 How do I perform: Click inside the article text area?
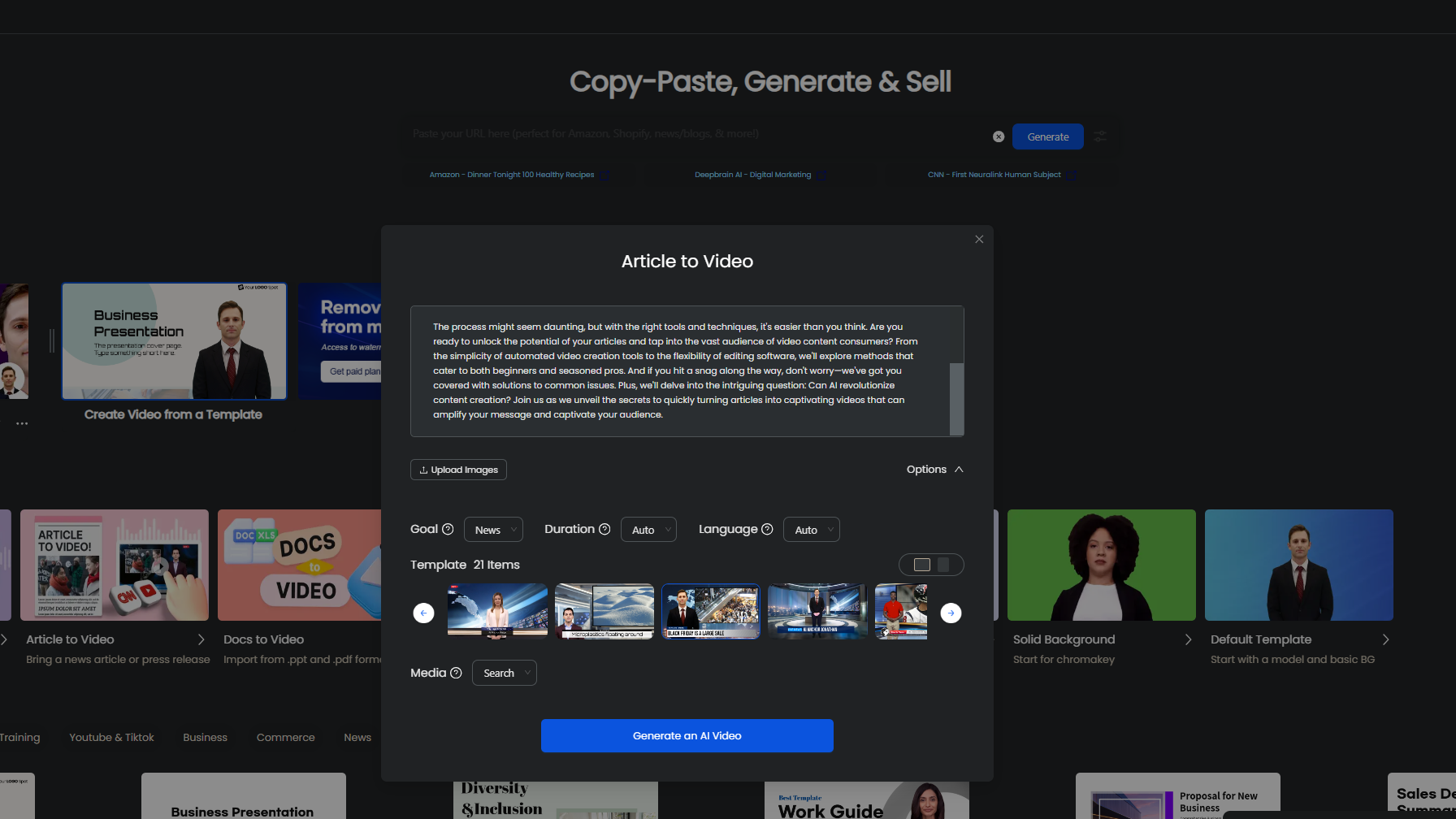pos(679,370)
